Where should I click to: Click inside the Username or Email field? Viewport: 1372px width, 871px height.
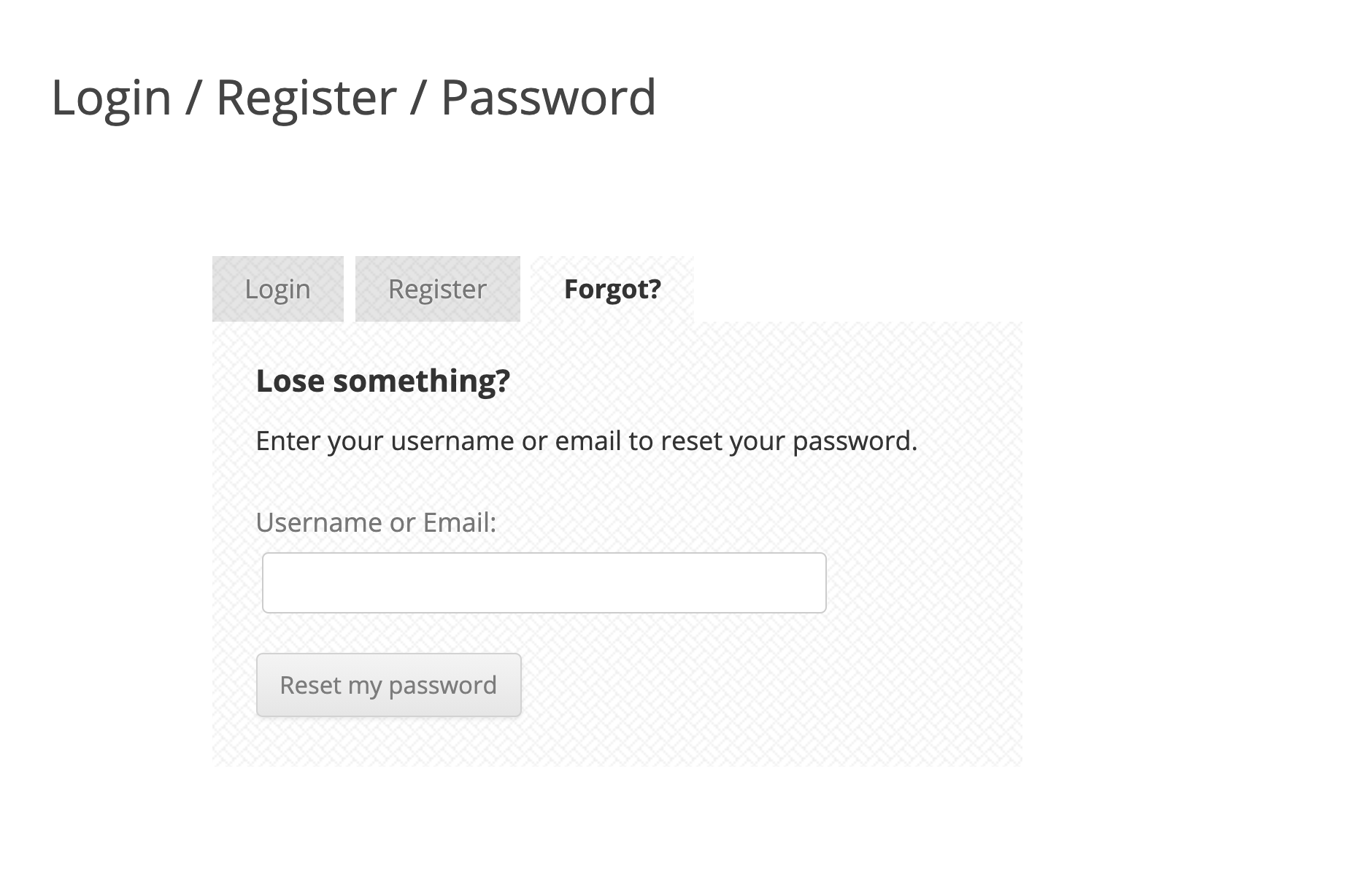542,582
